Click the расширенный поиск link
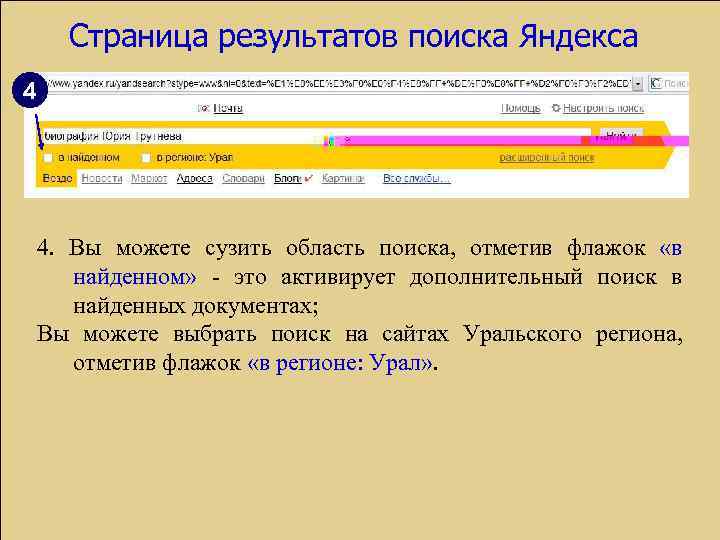The image size is (720, 540). [x=546, y=158]
